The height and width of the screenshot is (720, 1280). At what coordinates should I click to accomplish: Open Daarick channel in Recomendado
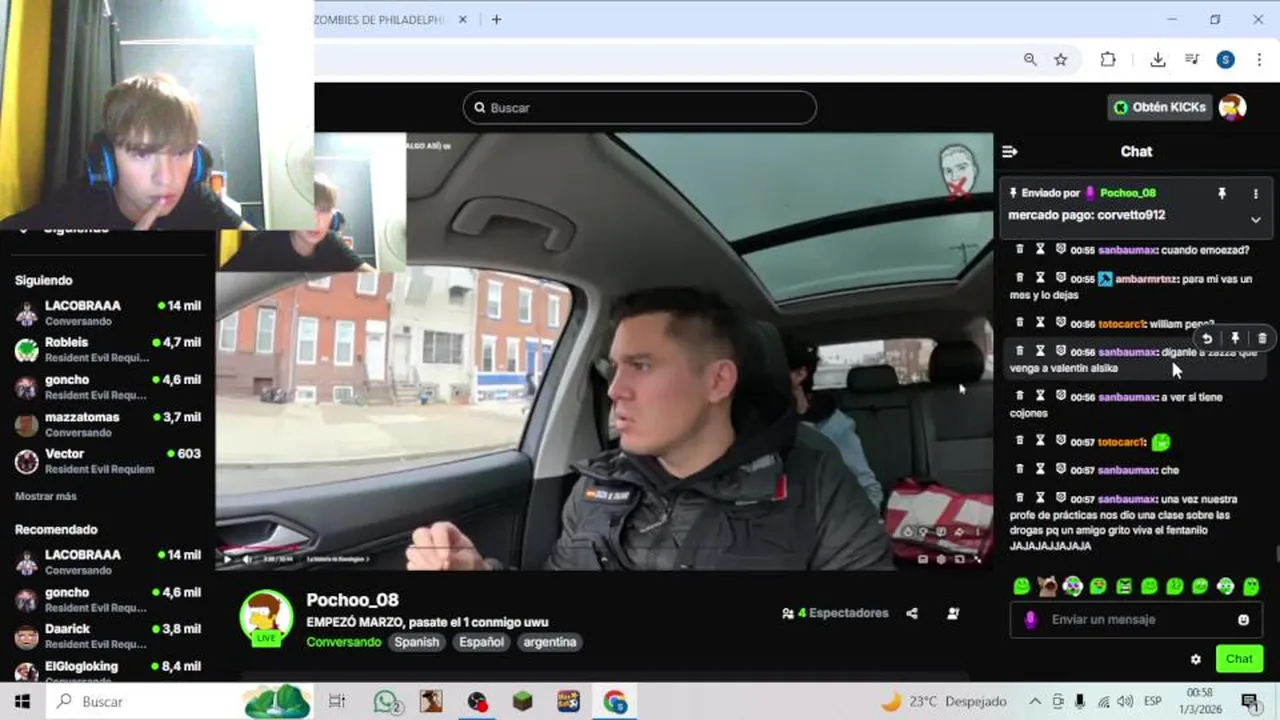[x=108, y=636]
